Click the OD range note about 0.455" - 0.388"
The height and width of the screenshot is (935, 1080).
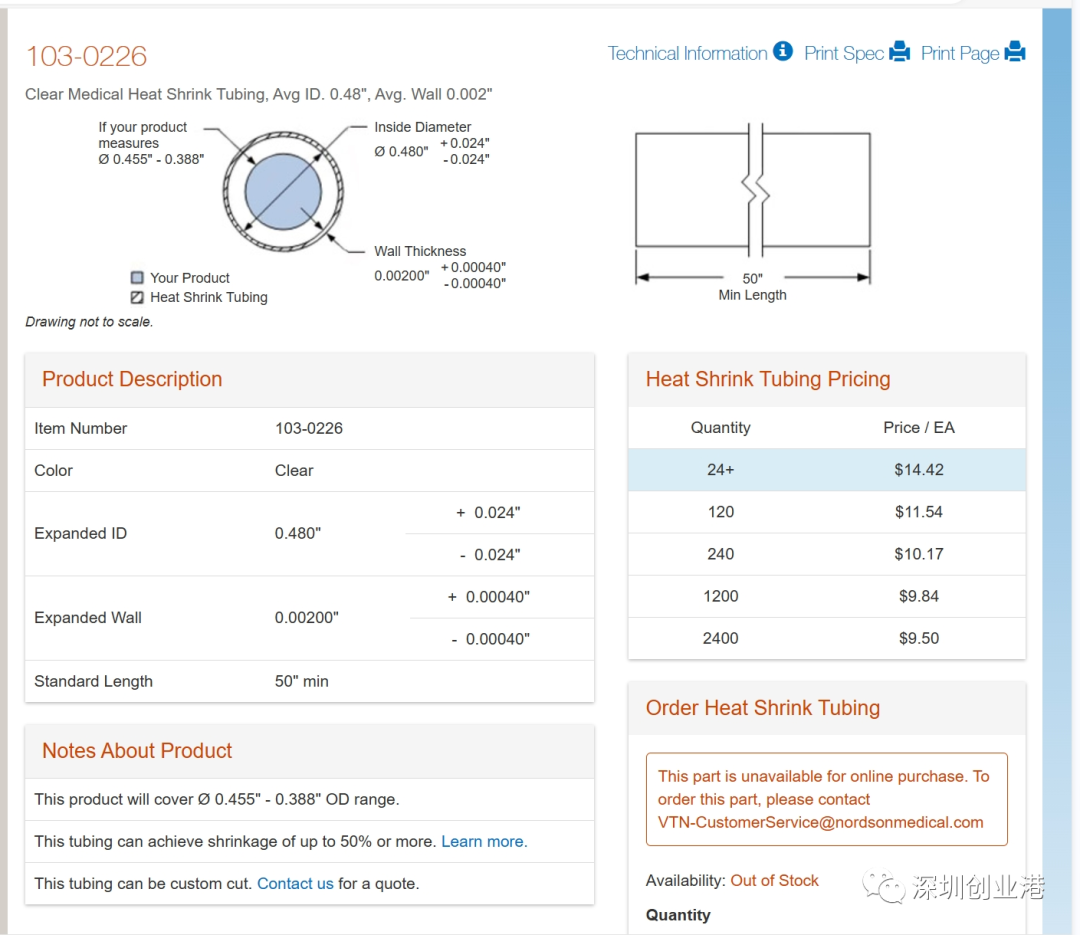(217, 799)
